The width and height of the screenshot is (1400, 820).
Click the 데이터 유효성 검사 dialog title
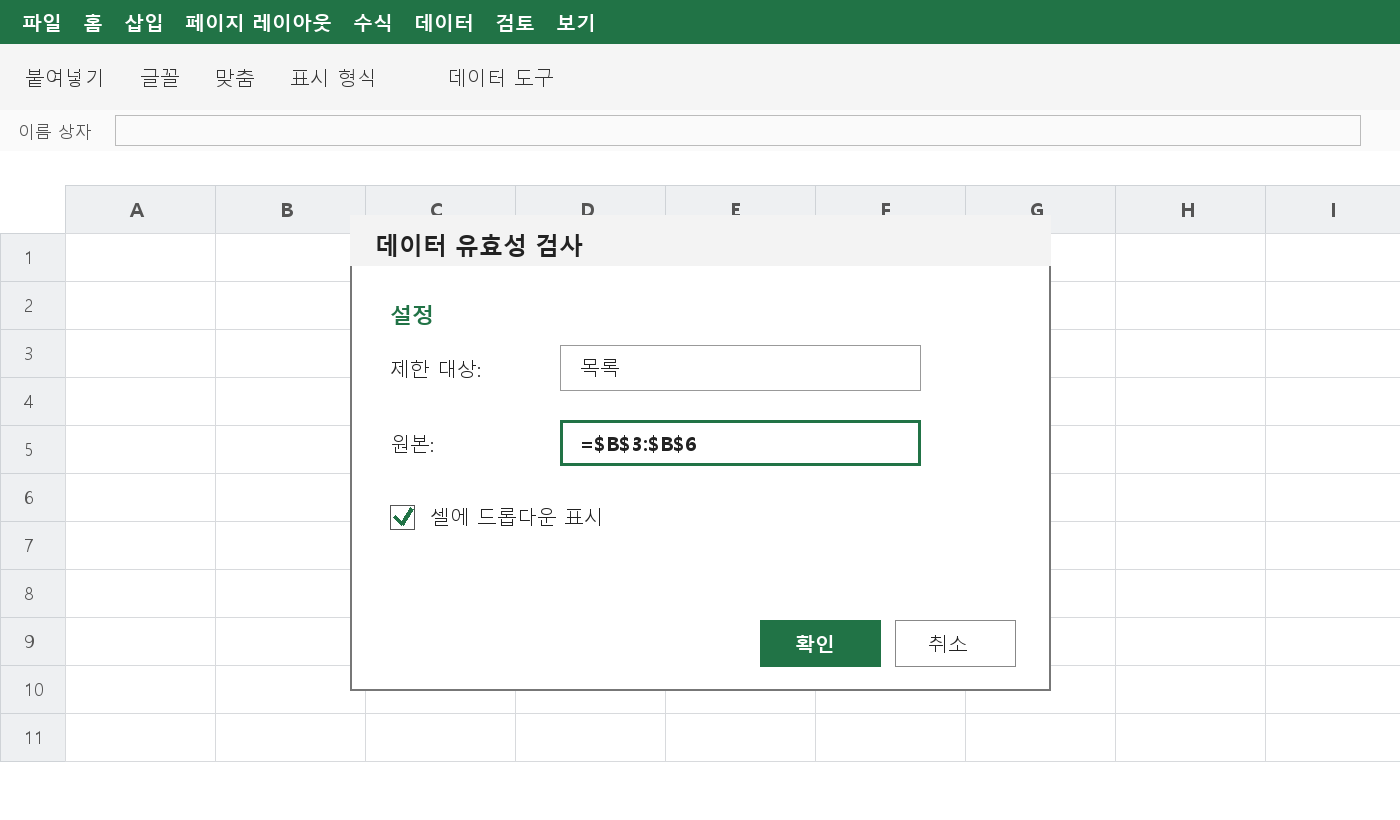pos(479,245)
